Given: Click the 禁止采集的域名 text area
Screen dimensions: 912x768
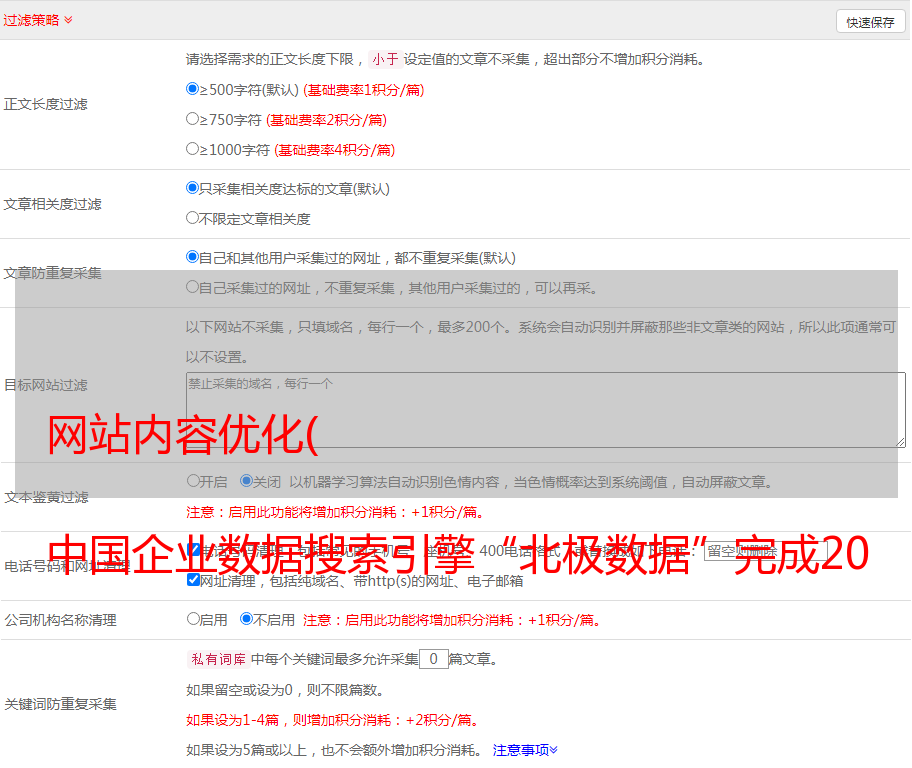Looking at the screenshot, I should (545, 410).
